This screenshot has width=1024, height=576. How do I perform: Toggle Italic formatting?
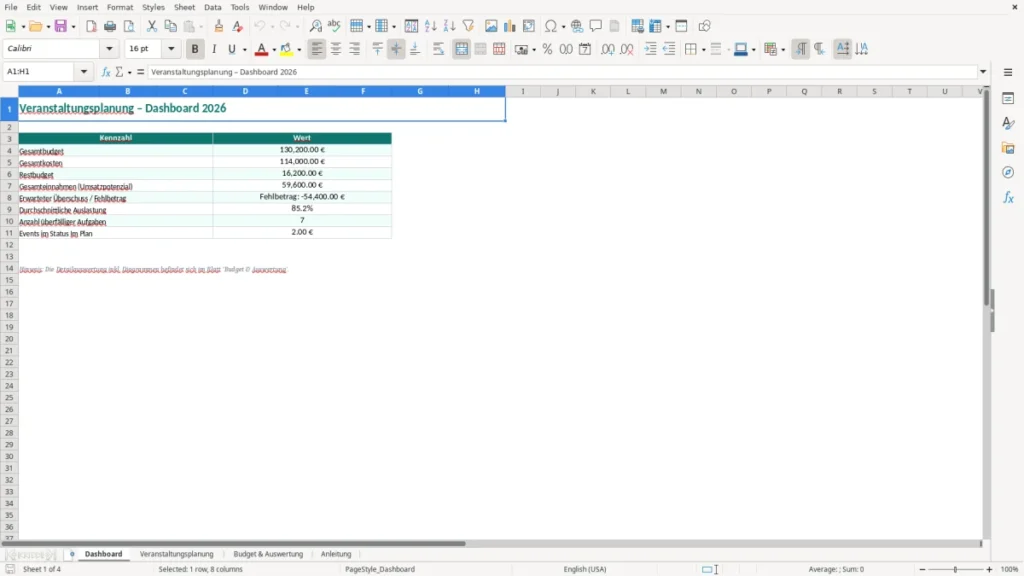click(x=214, y=49)
